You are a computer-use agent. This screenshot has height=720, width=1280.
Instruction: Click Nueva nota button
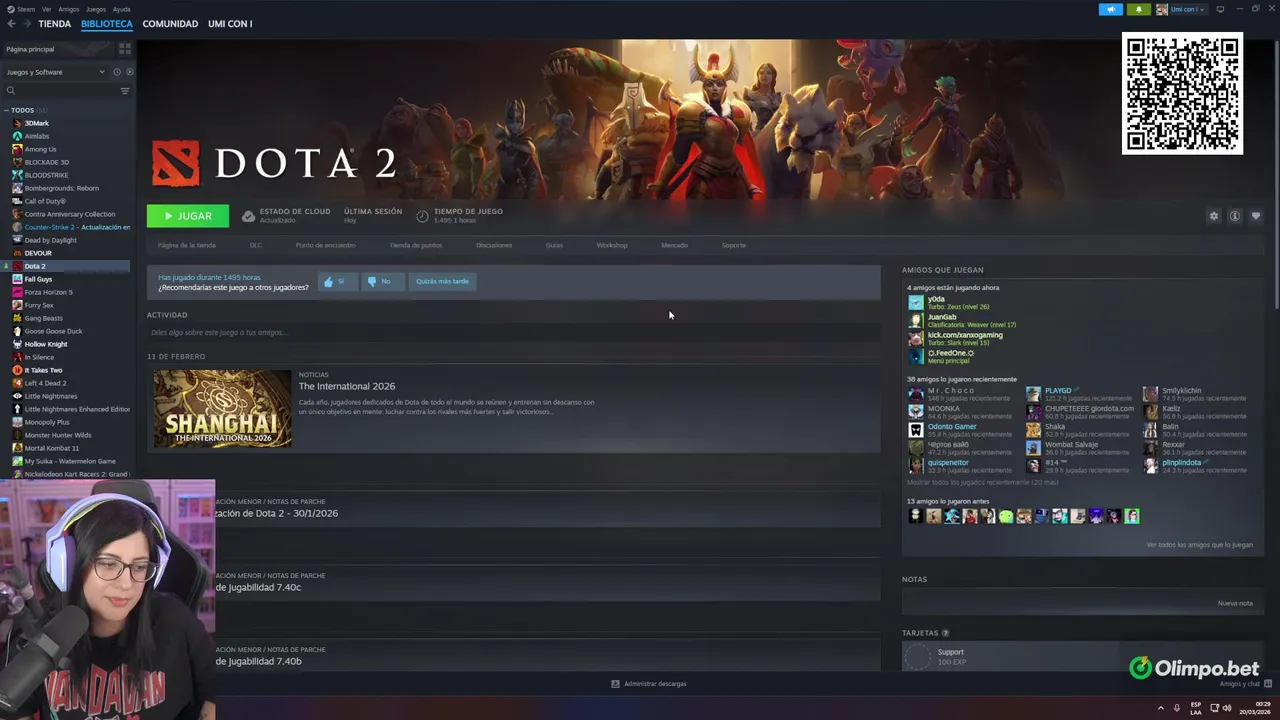point(1235,603)
